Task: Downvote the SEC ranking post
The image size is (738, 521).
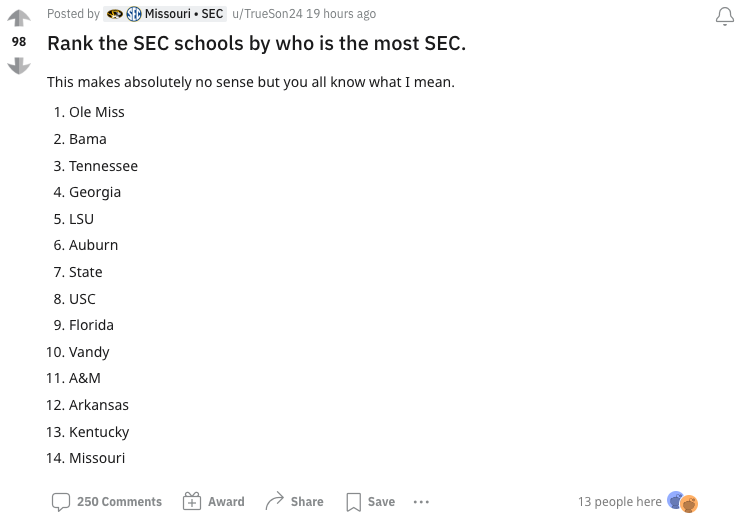Action: tap(19, 65)
